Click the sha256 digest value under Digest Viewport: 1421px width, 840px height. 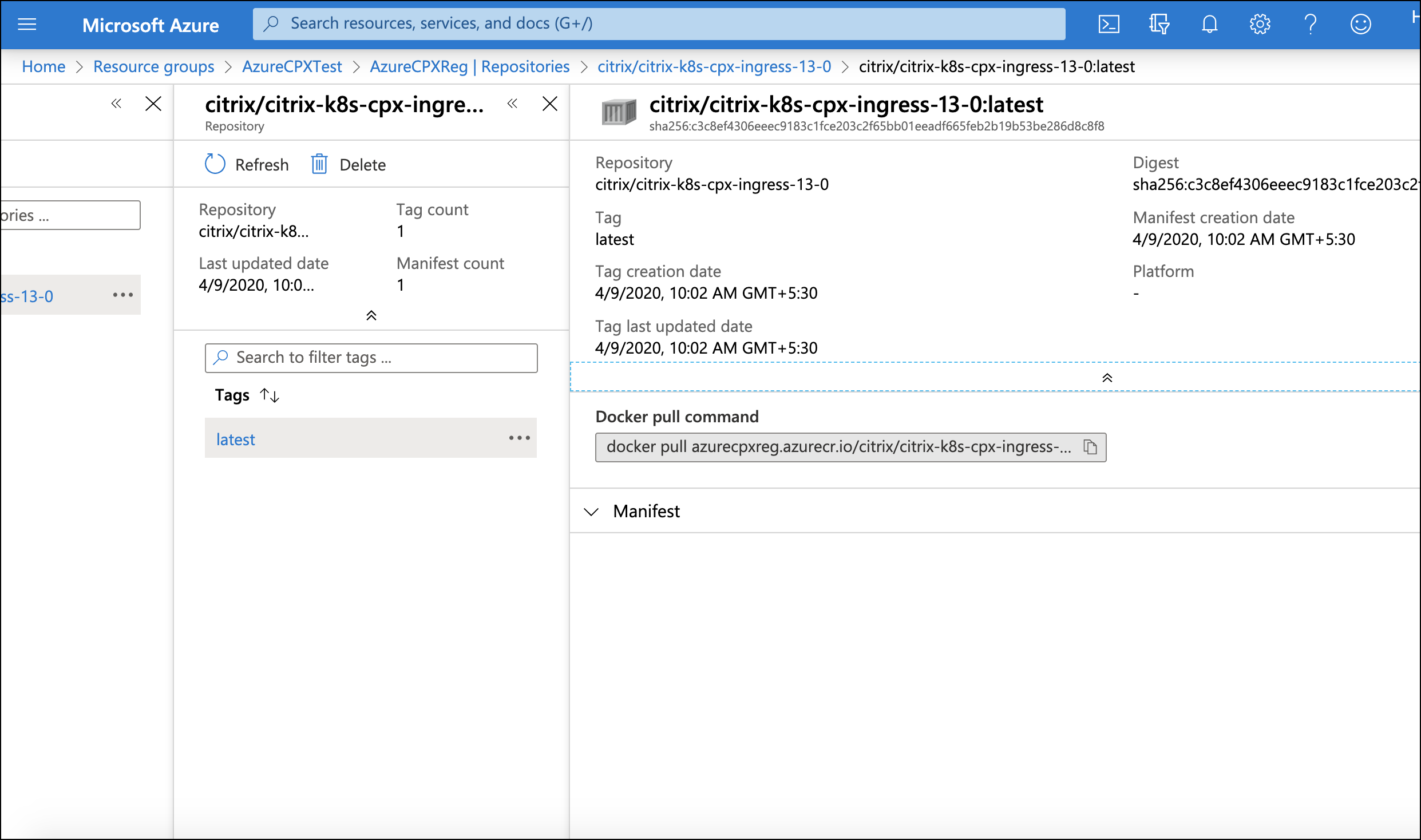tap(1276, 184)
